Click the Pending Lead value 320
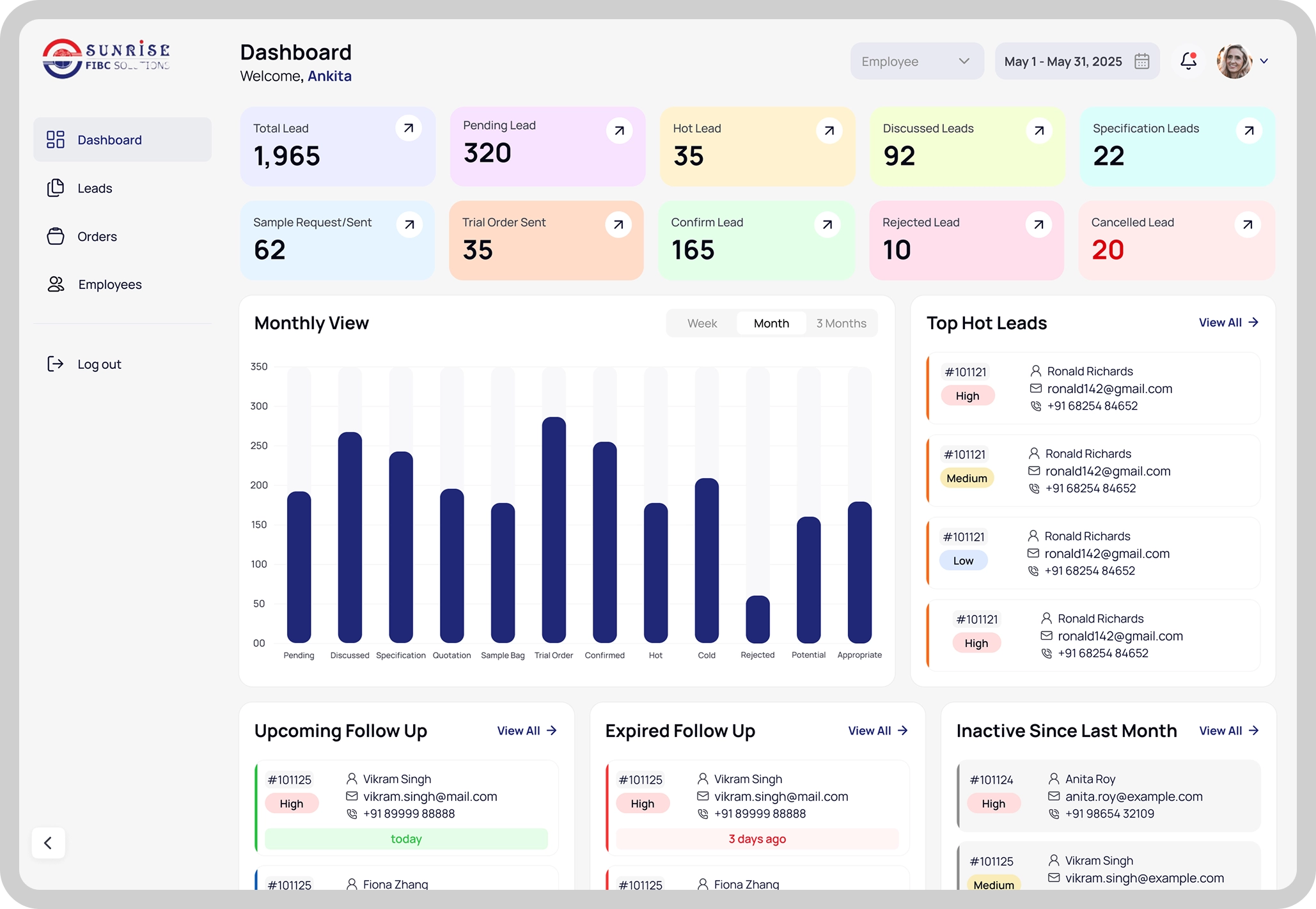The width and height of the screenshot is (1316, 909). [487, 153]
